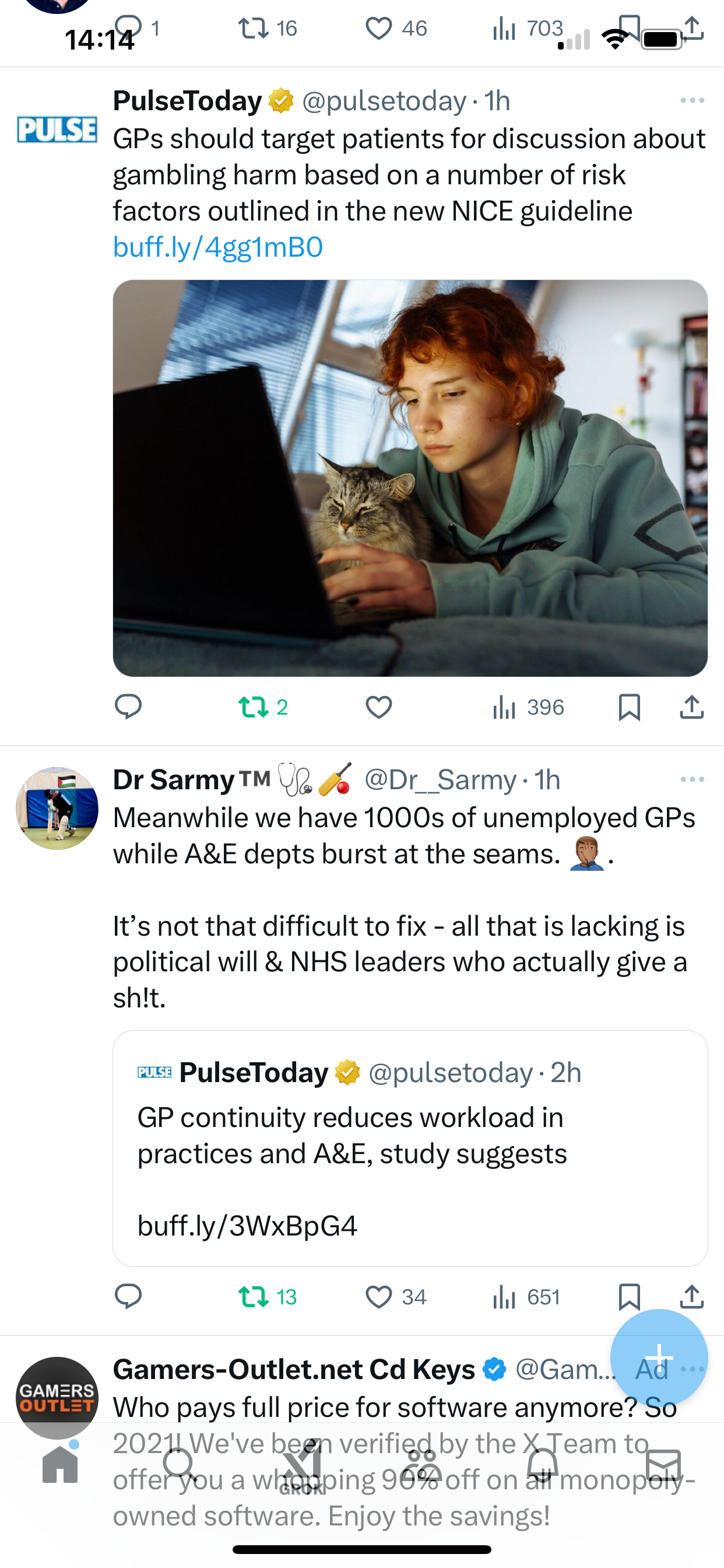Tap the compose new post button
Image resolution: width=724 pixels, height=1568 pixels.
coord(659,1358)
